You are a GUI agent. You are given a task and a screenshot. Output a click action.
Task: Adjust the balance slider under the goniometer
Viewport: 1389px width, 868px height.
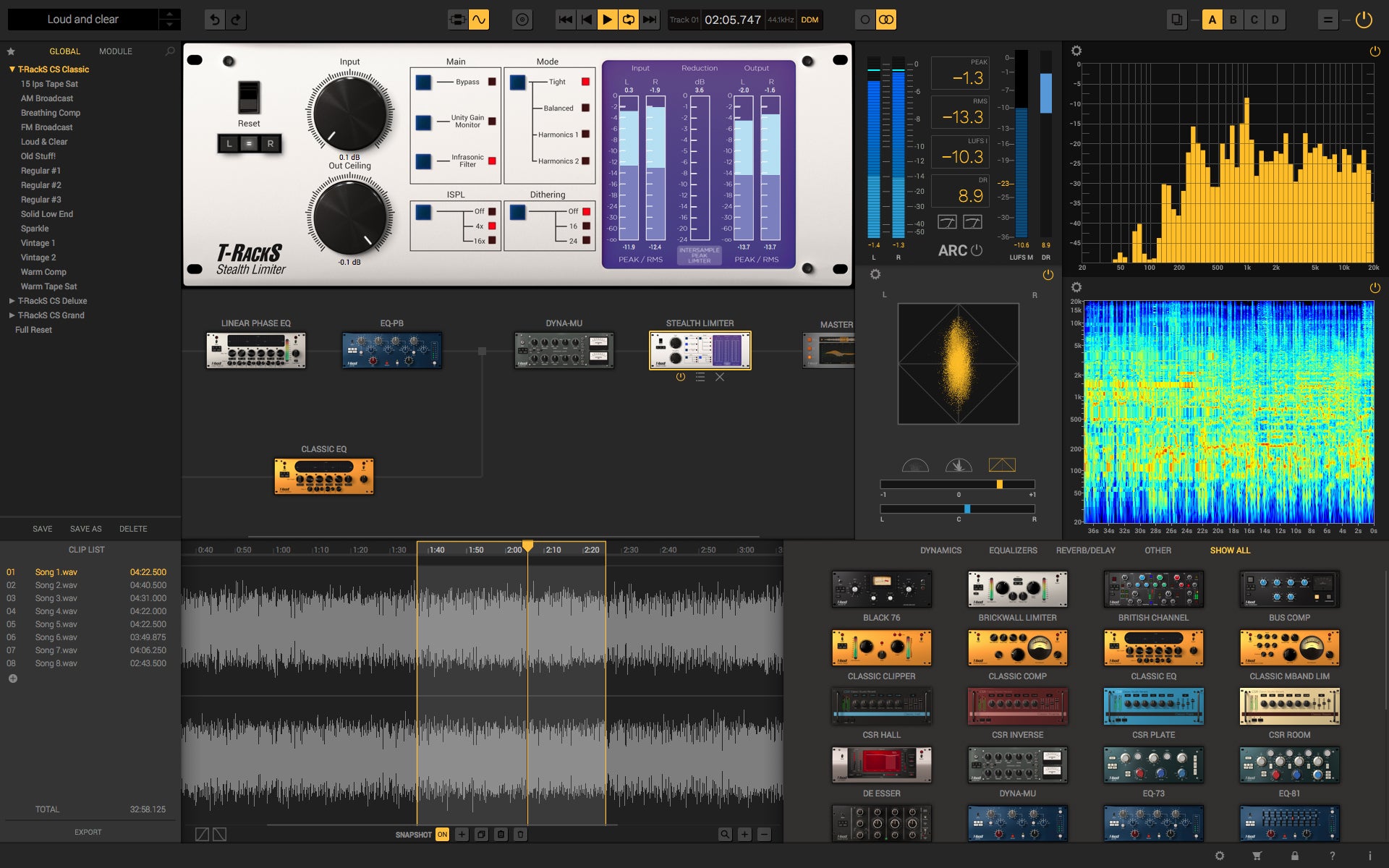pos(969,509)
